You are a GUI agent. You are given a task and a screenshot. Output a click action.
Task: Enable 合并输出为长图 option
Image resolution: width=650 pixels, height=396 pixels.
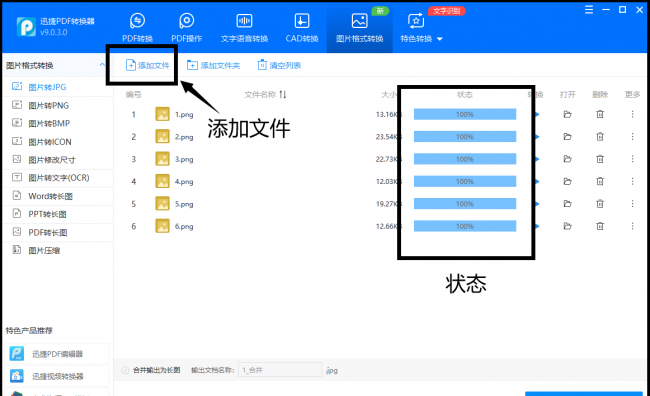[x=125, y=370]
